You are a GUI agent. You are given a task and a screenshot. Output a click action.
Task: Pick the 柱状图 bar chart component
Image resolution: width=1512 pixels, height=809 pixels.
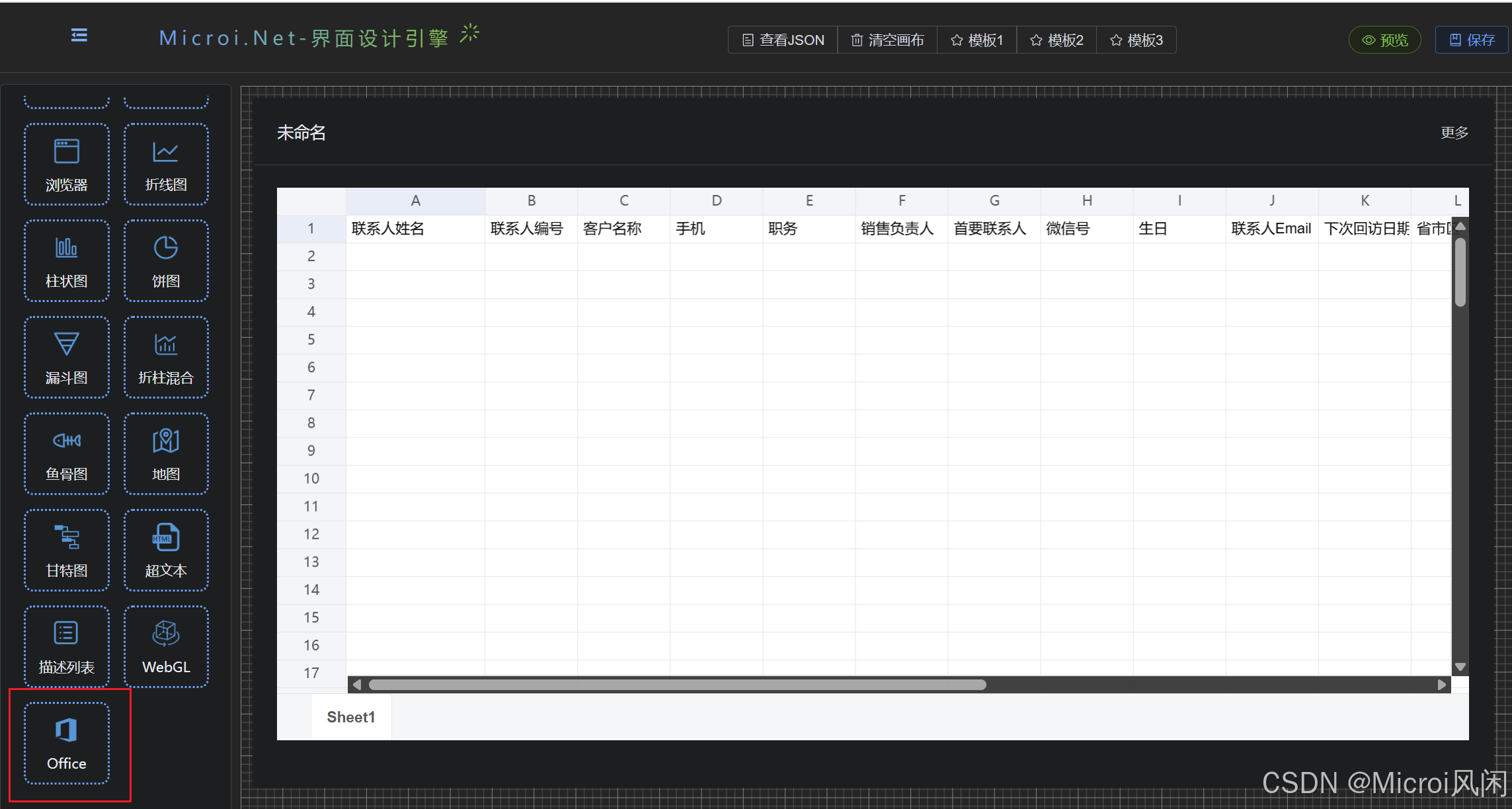click(x=67, y=260)
